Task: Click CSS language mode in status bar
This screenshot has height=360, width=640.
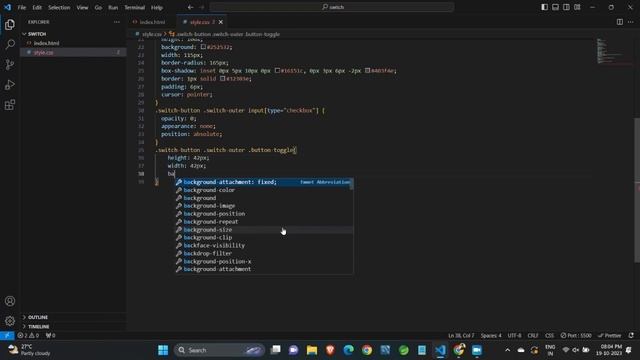Action: point(550,336)
